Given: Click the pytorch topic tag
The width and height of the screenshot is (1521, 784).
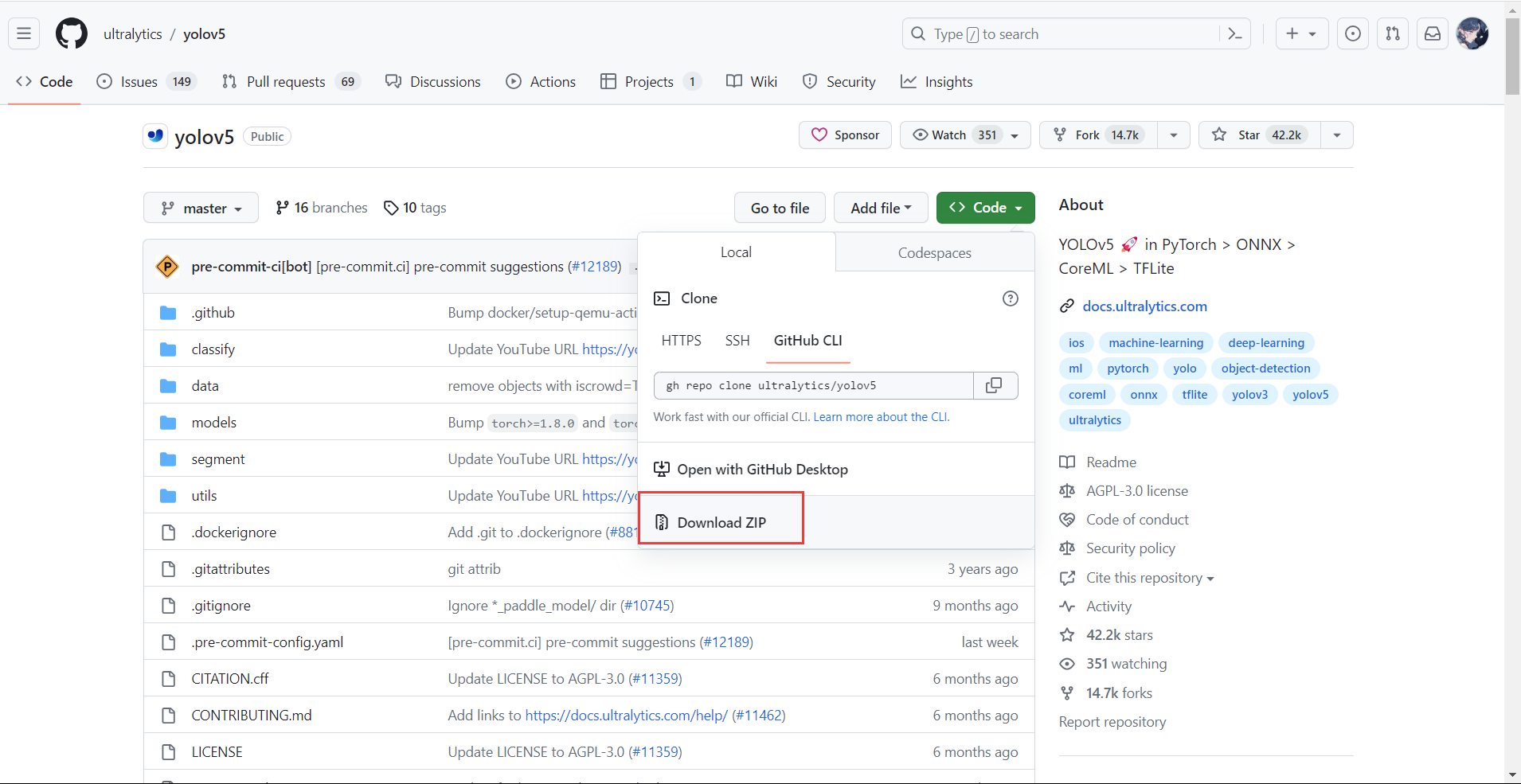Looking at the screenshot, I should click(1128, 369).
